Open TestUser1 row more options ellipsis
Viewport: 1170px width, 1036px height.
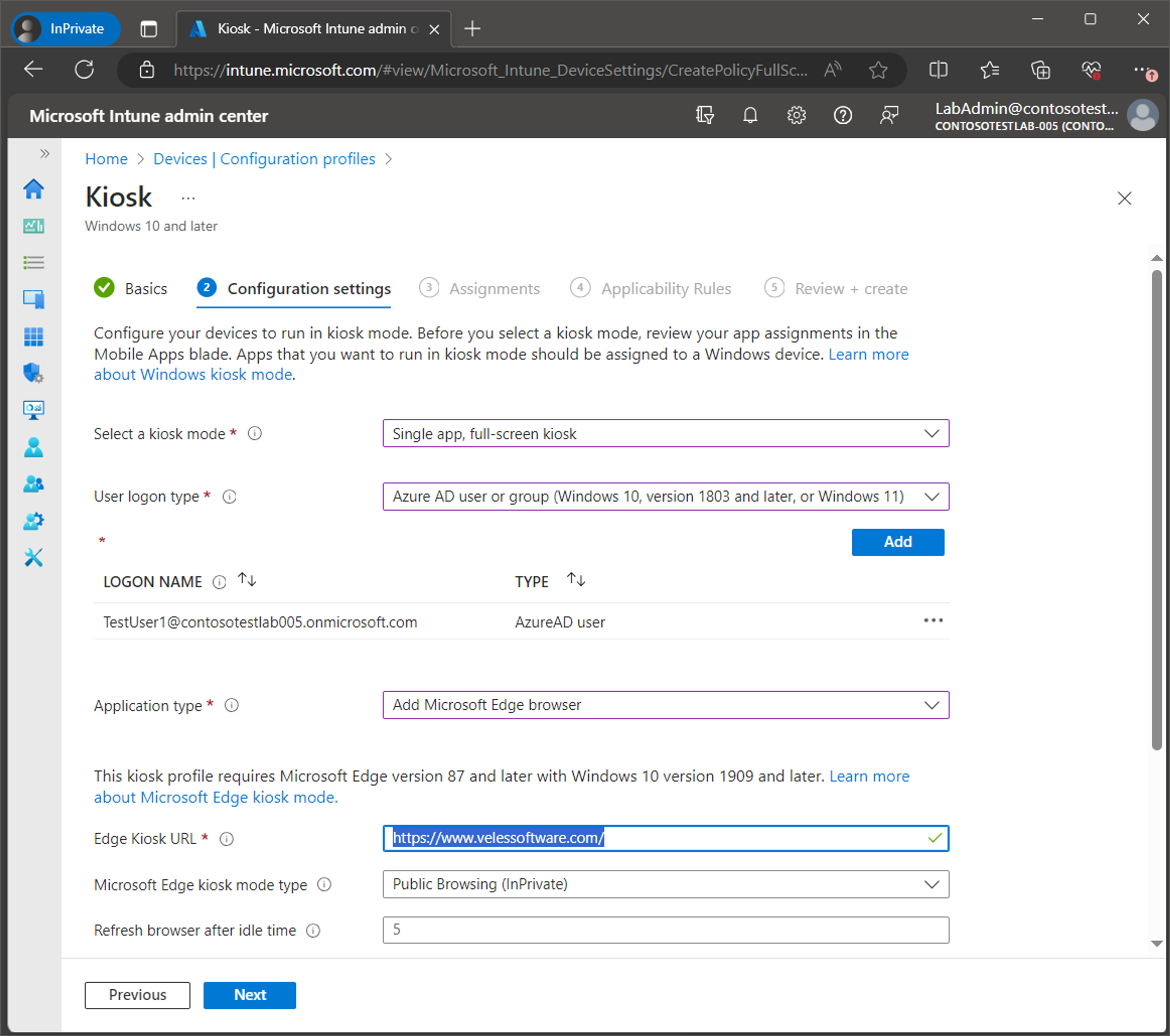point(933,620)
